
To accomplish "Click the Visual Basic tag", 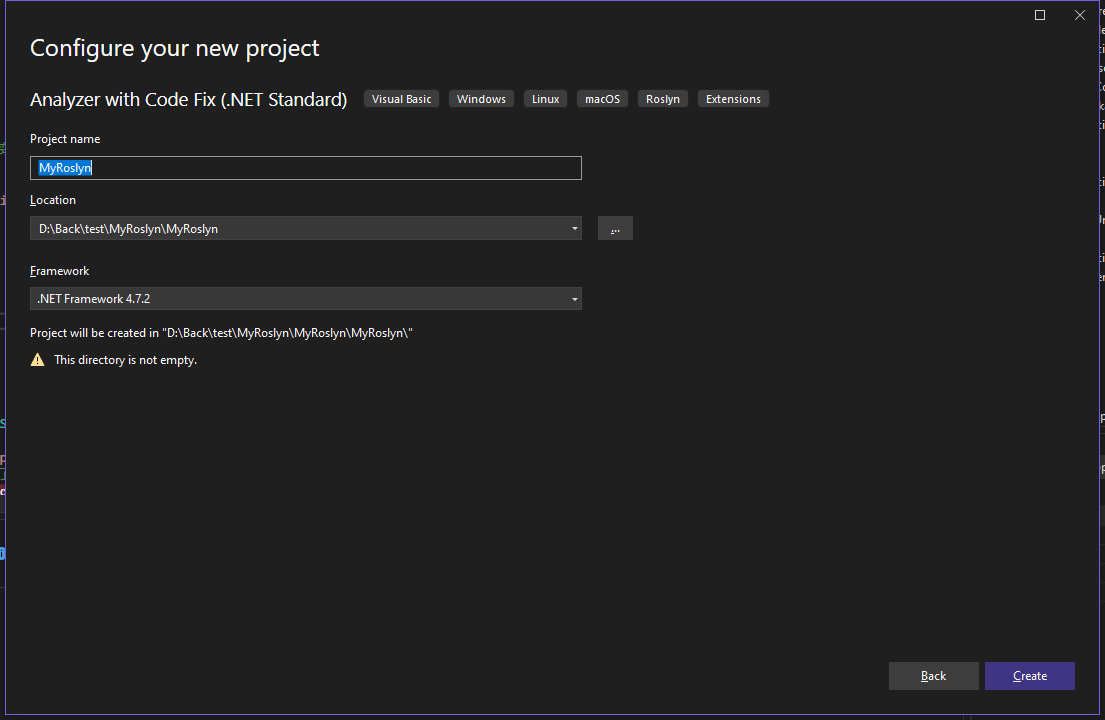I will tap(401, 99).
